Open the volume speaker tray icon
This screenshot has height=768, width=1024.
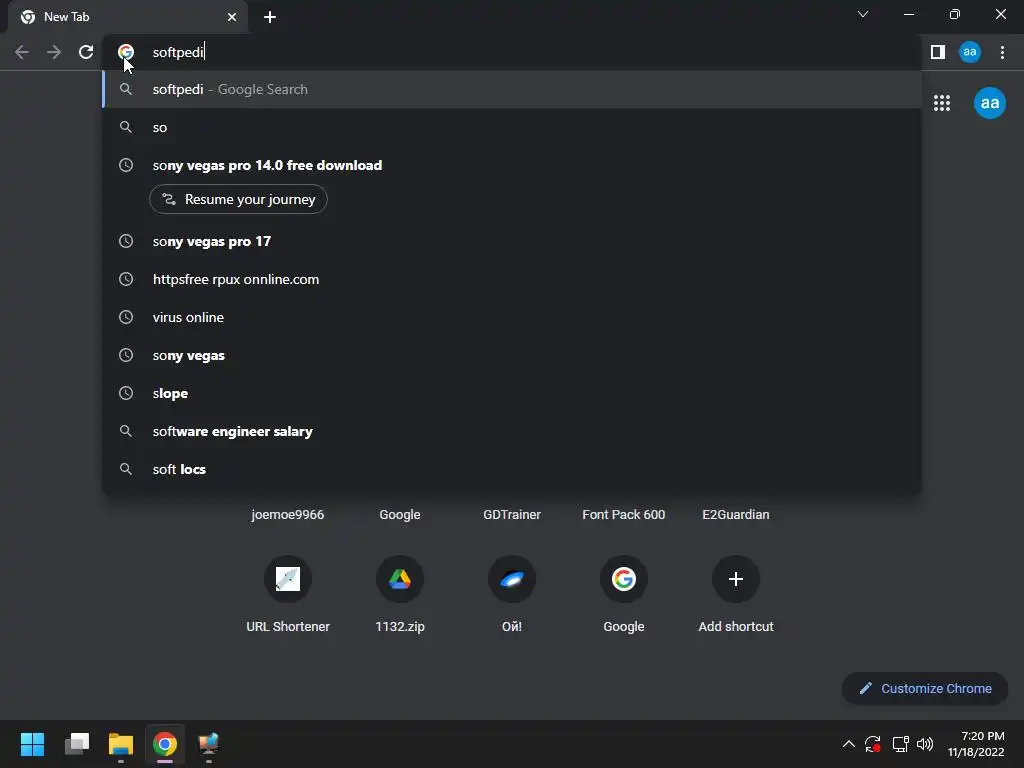[925, 744]
